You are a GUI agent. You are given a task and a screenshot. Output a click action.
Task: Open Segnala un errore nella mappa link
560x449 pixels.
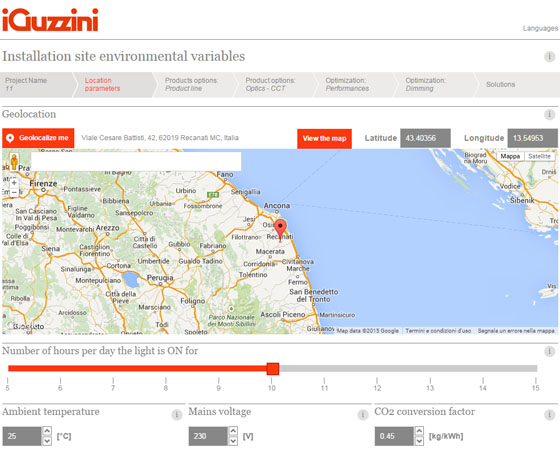click(516, 331)
